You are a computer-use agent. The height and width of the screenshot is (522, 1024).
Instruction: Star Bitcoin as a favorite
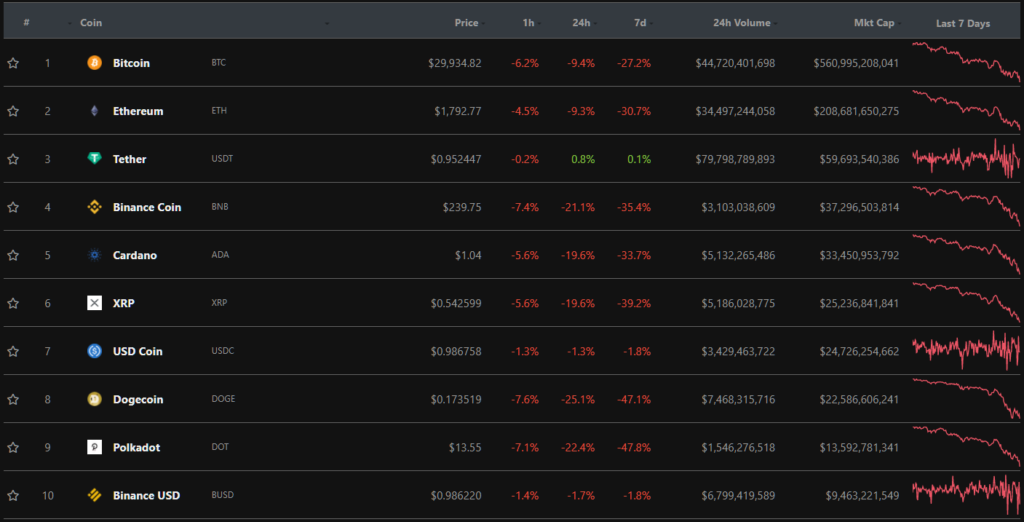pos(13,63)
